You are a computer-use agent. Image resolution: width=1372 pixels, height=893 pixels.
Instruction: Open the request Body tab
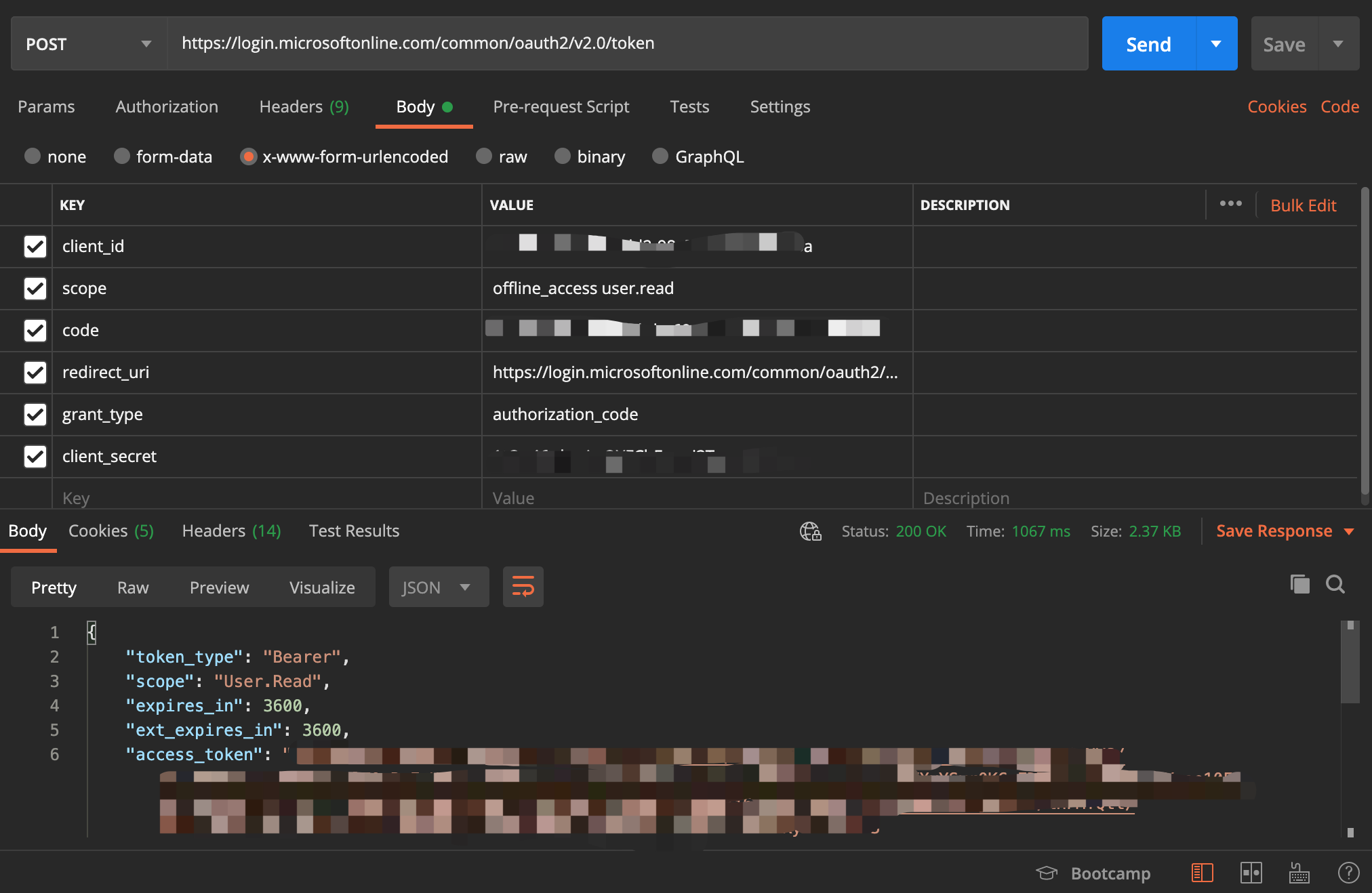point(424,106)
